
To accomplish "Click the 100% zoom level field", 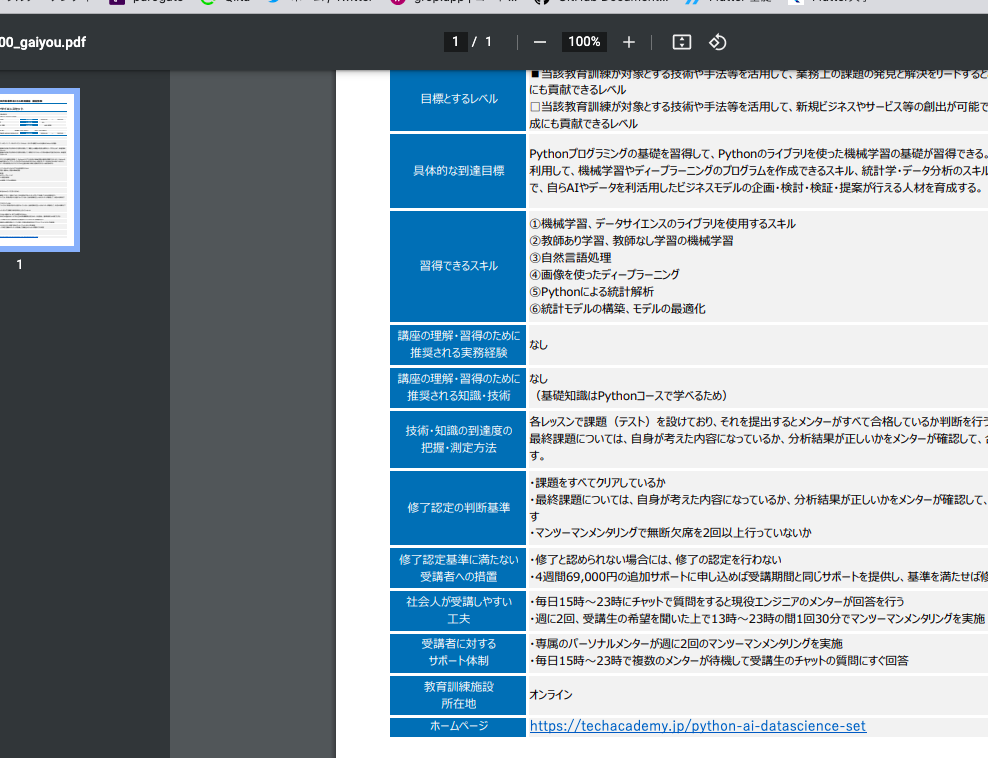I will pyautogui.click(x=584, y=42).
